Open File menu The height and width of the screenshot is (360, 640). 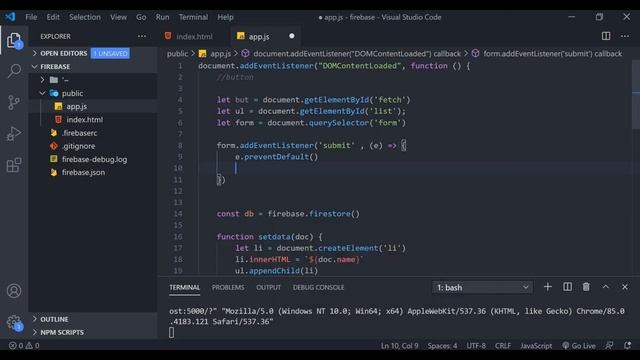point(31,17)
